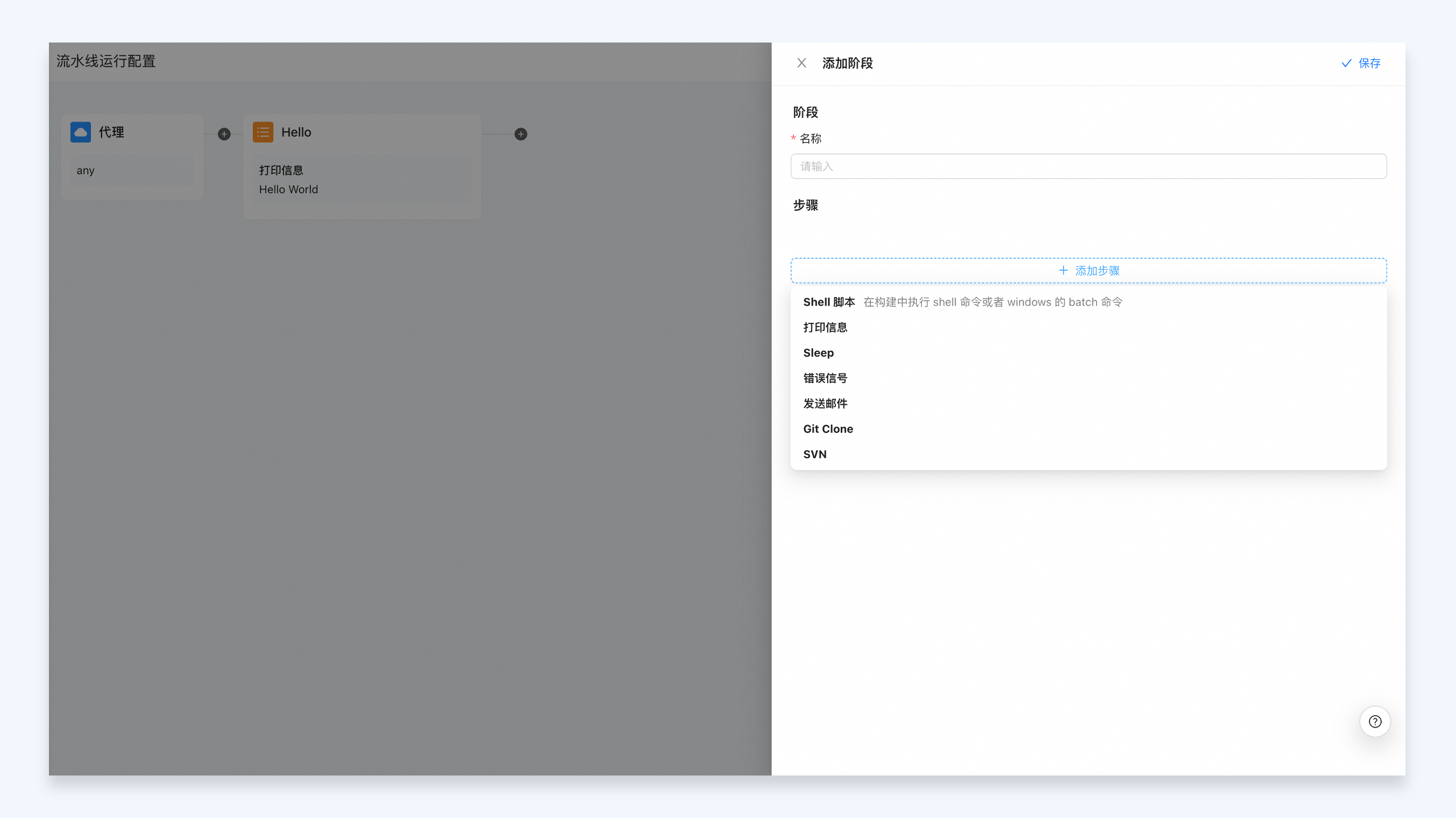Click the checkmark icon beside 保存
Screen dimensions: 1456x818
(1346, 64)
